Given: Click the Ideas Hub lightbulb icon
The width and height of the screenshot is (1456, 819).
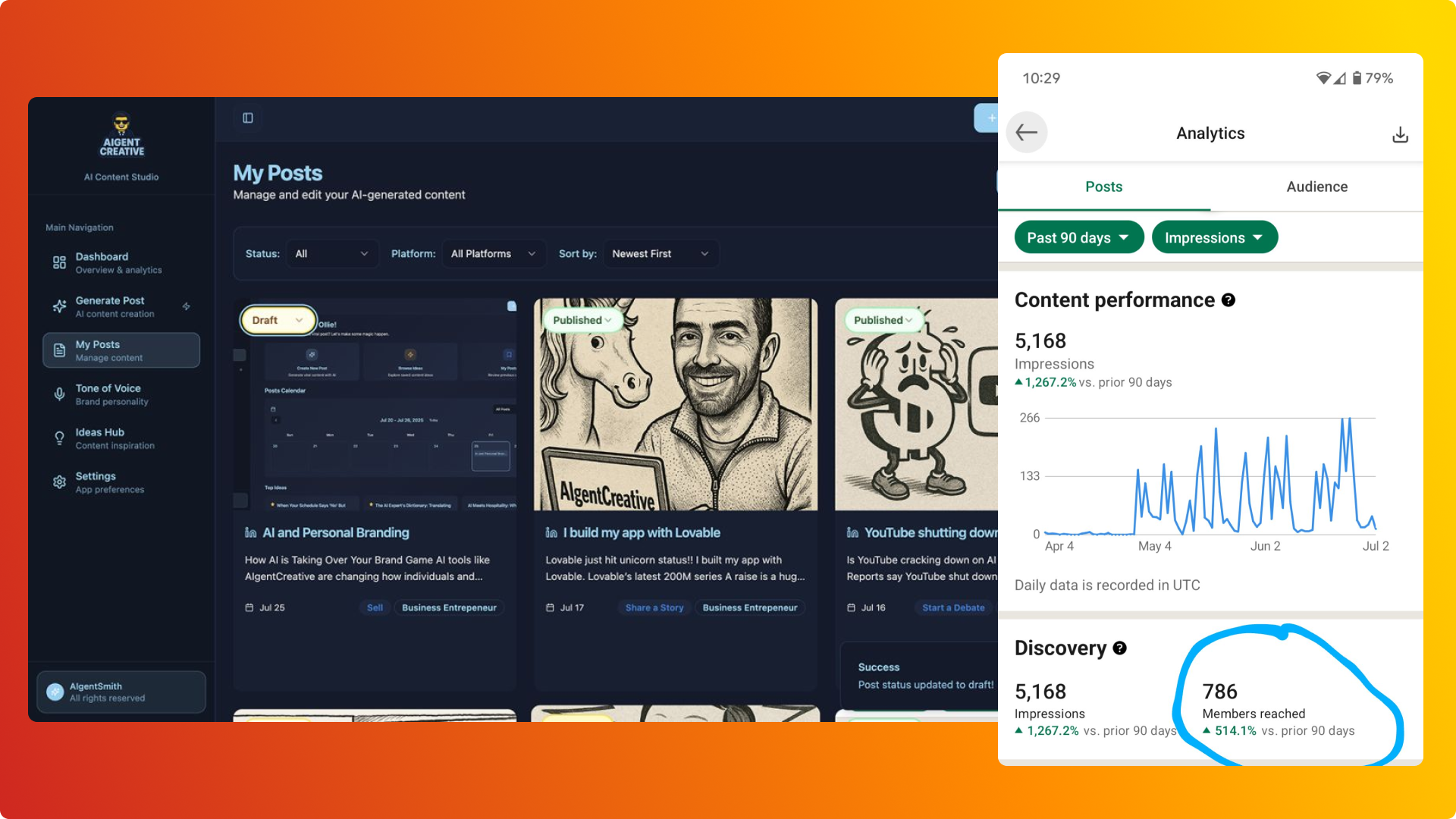Looking at the screenshot, I should pos(59,438).
